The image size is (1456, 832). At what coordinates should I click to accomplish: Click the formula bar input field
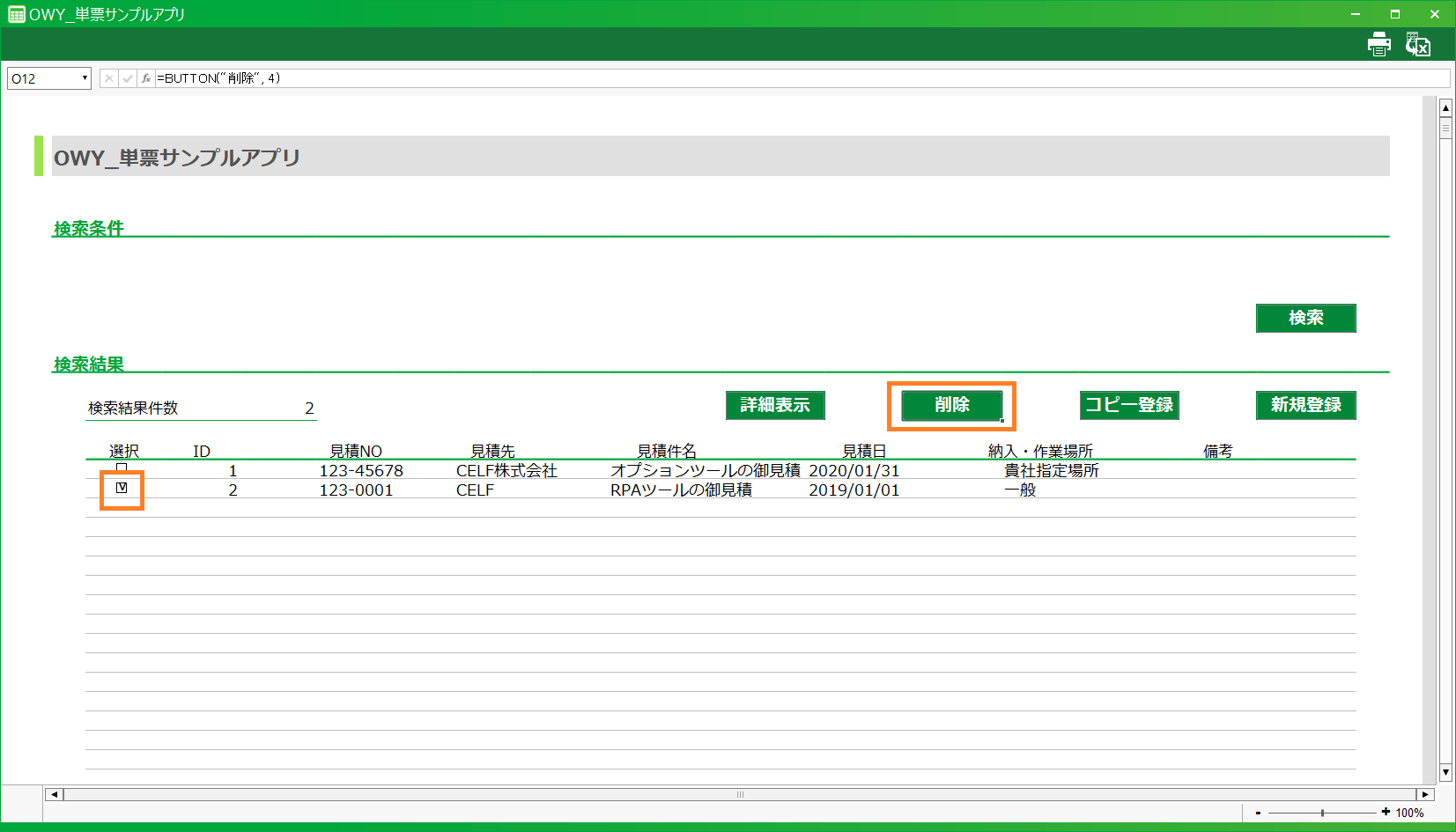coord(793,78)
